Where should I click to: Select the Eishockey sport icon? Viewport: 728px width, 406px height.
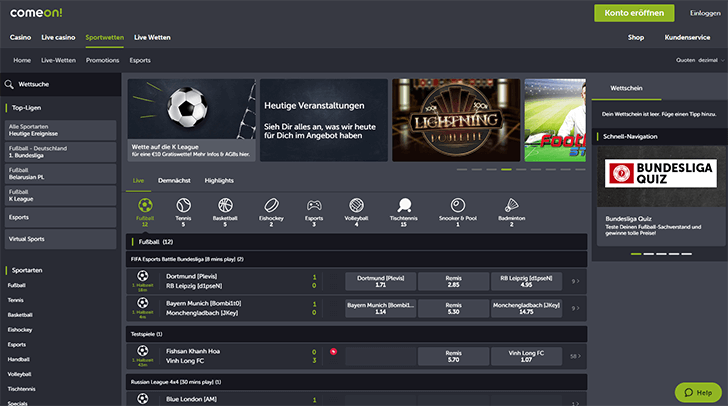point(271,205)
